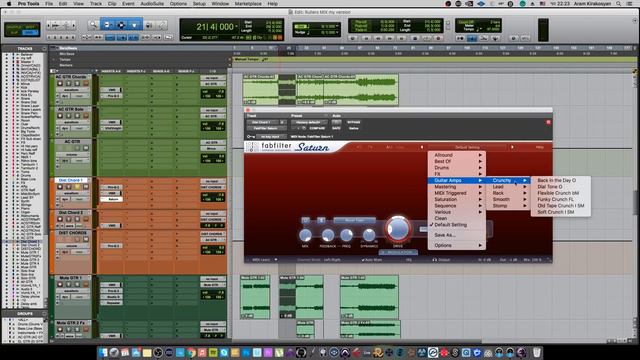Select the Scrubber tool
The height and width of the screenshot is (360, 640).
tap(149, 25)
